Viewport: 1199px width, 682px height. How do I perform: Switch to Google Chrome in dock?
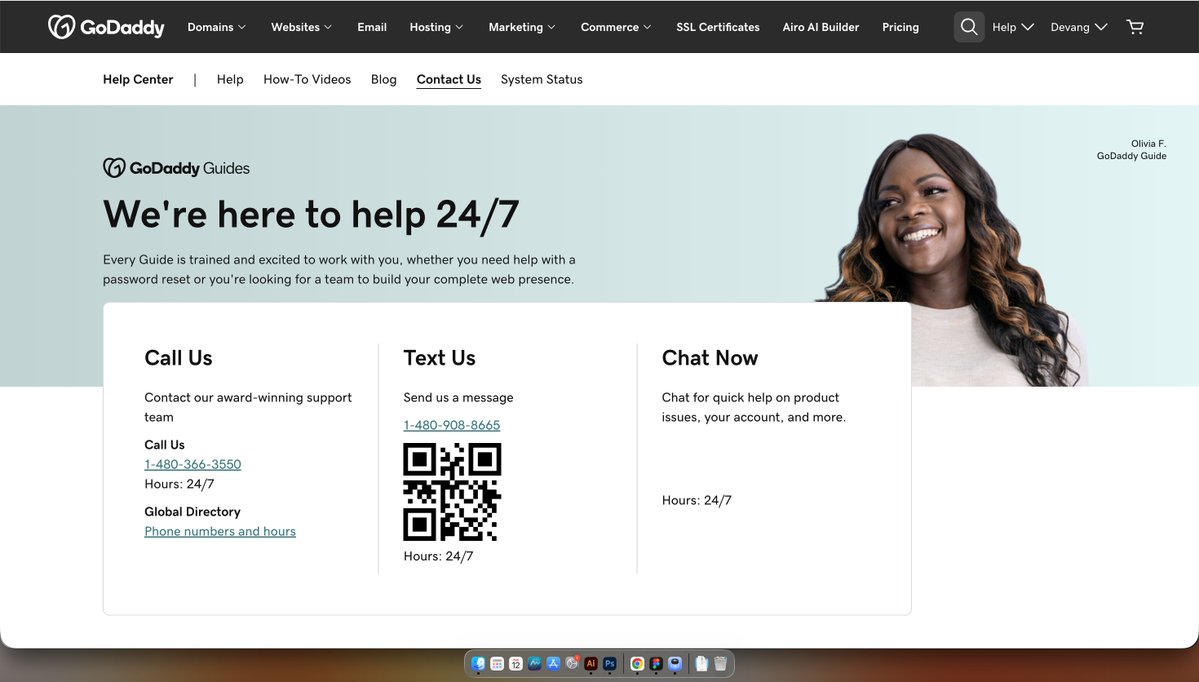(637, 664)
